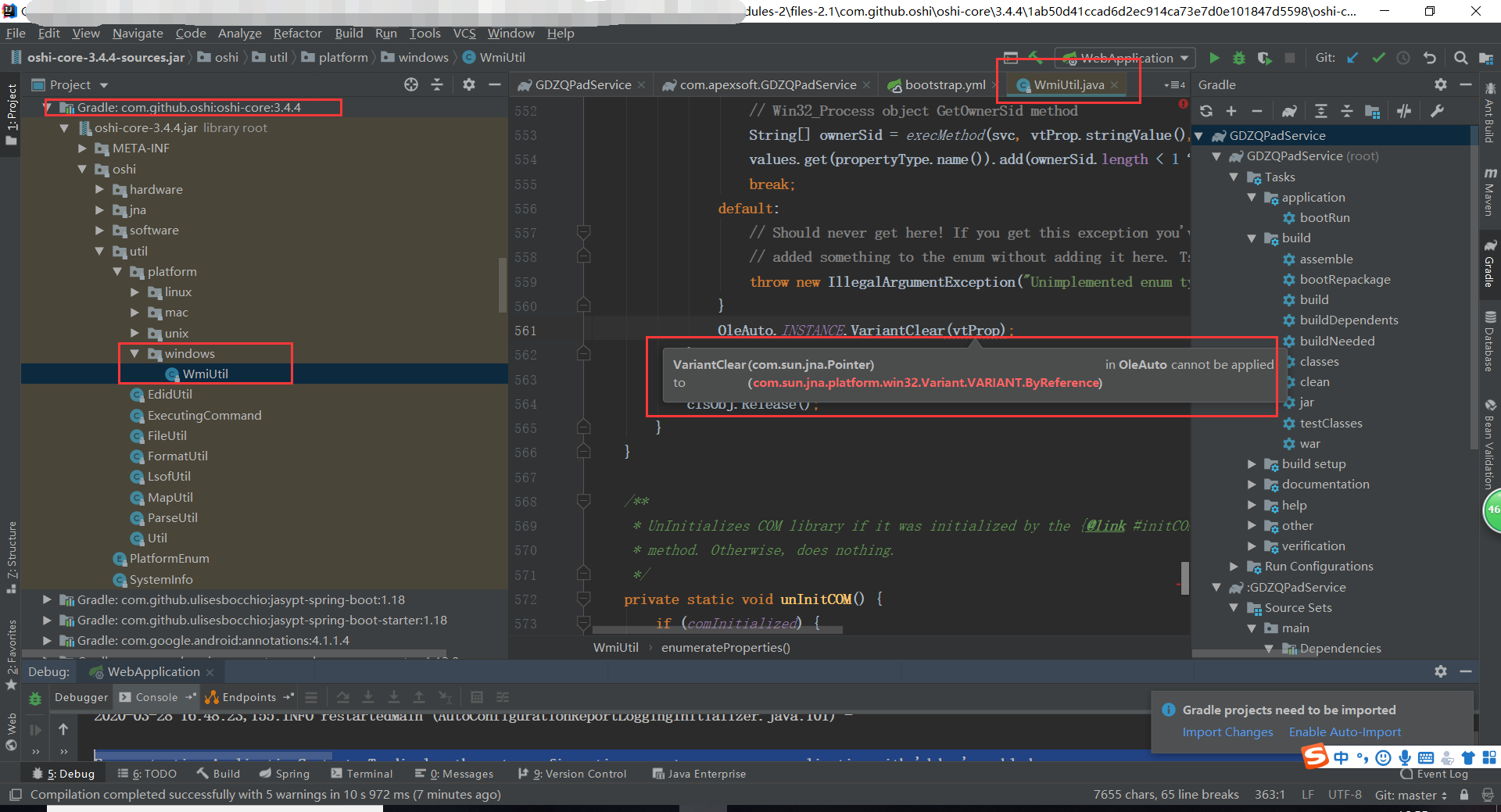
Task: Collapse the application task group
Action: tap(1252, 198)
